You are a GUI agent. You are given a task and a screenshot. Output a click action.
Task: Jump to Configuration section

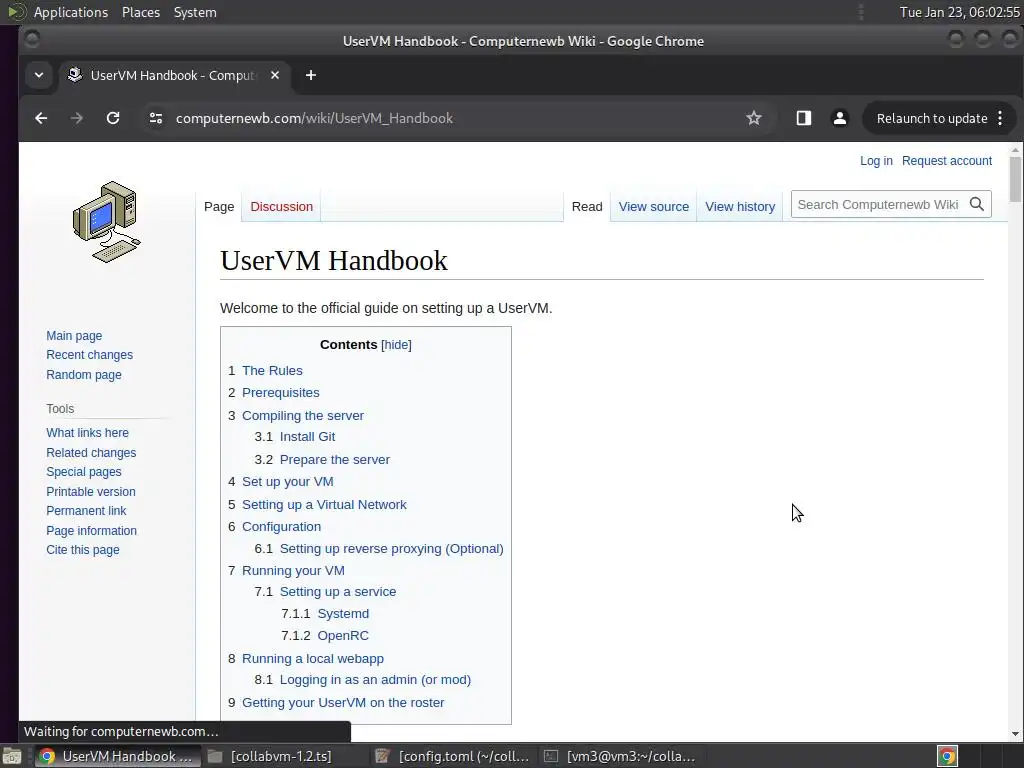point(281,526)
